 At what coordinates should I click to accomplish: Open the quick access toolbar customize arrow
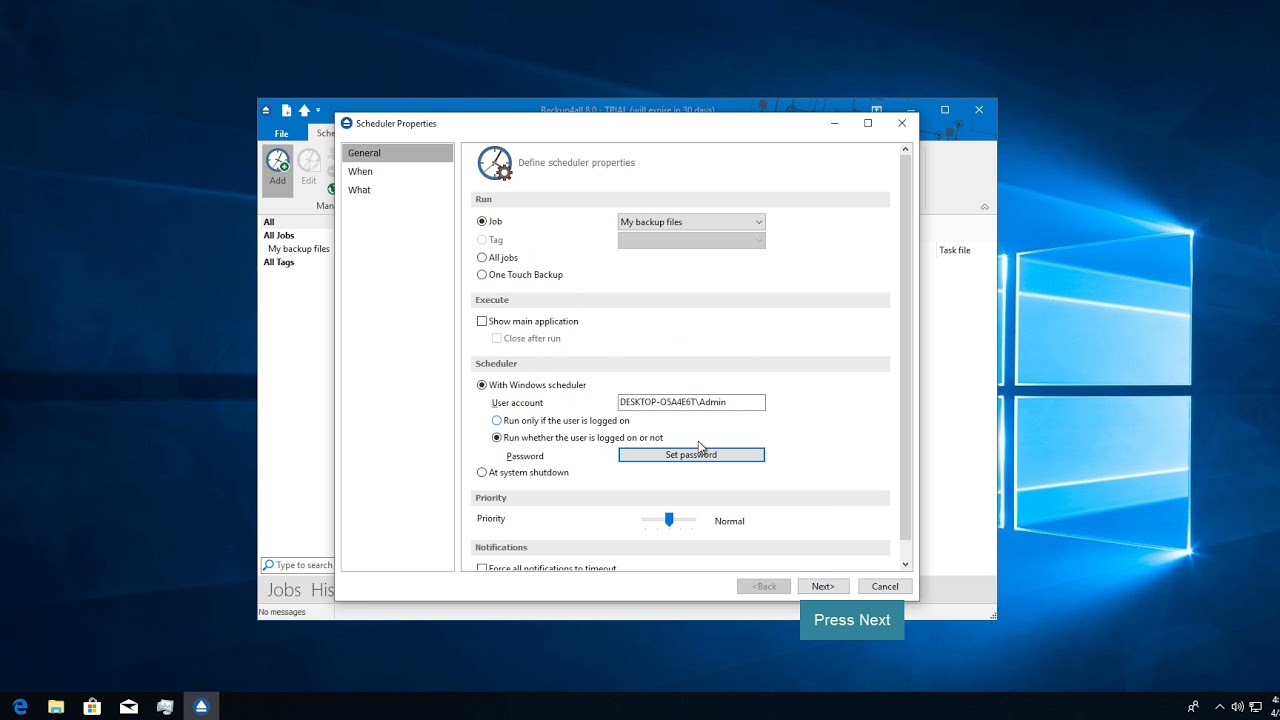tap(318, 110)
